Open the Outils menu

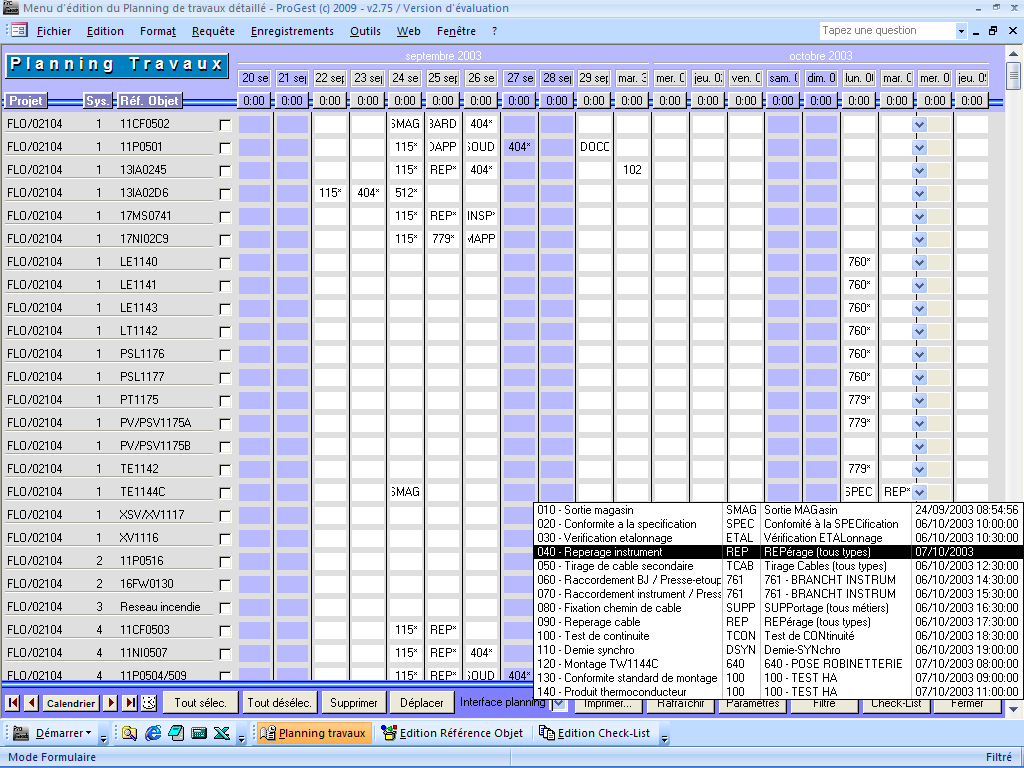click(x=365, y=31)
